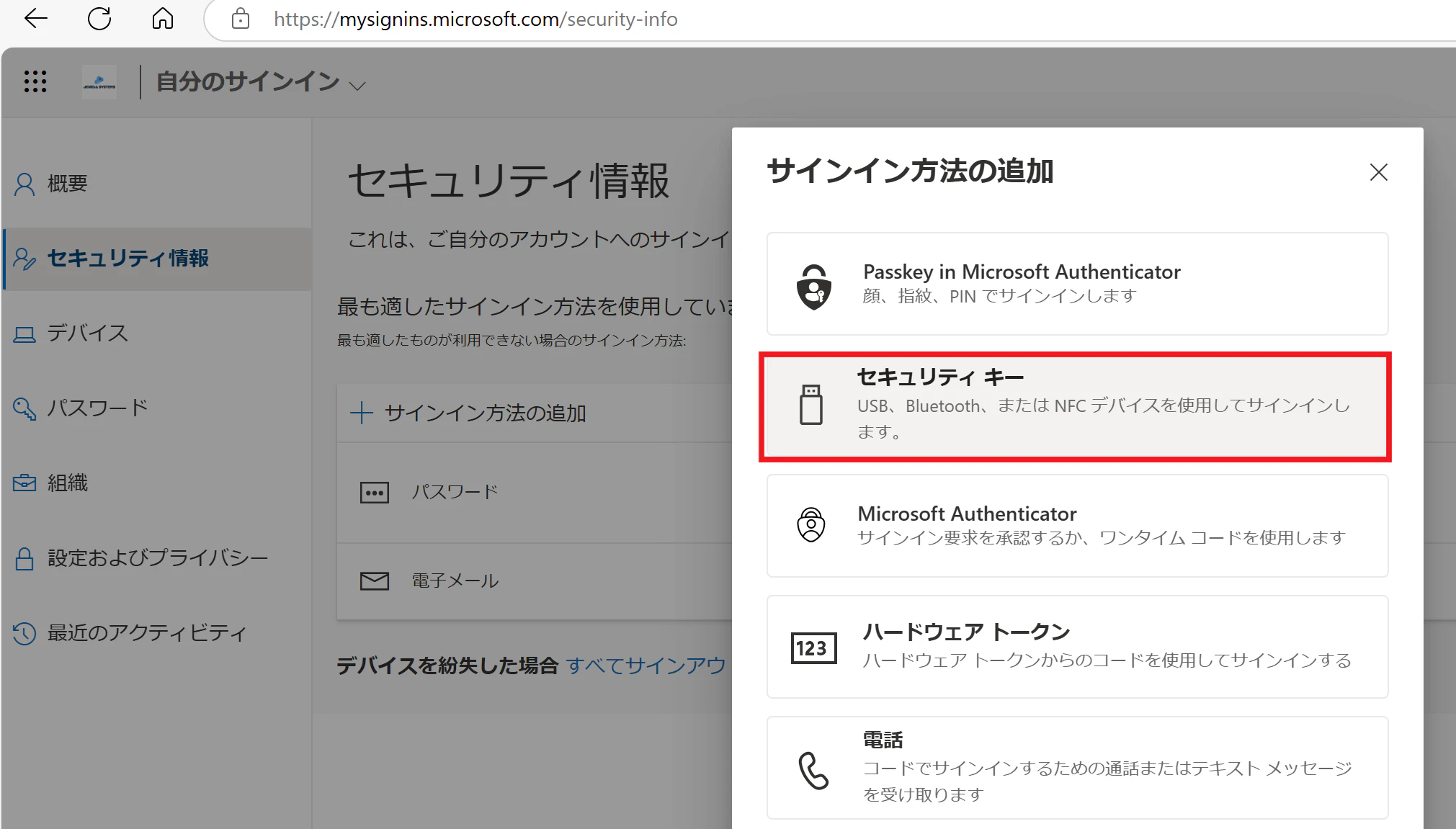Click the telephone handset icon
This screenshot has height=829, width=1456.
click(814, 770)
